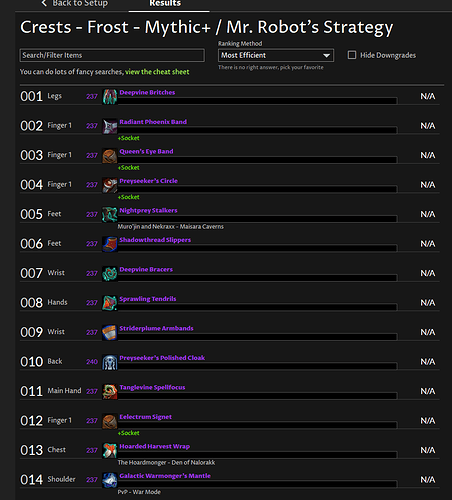Click the Sprawling Tendrils gloves icon

tap(110, 303)
